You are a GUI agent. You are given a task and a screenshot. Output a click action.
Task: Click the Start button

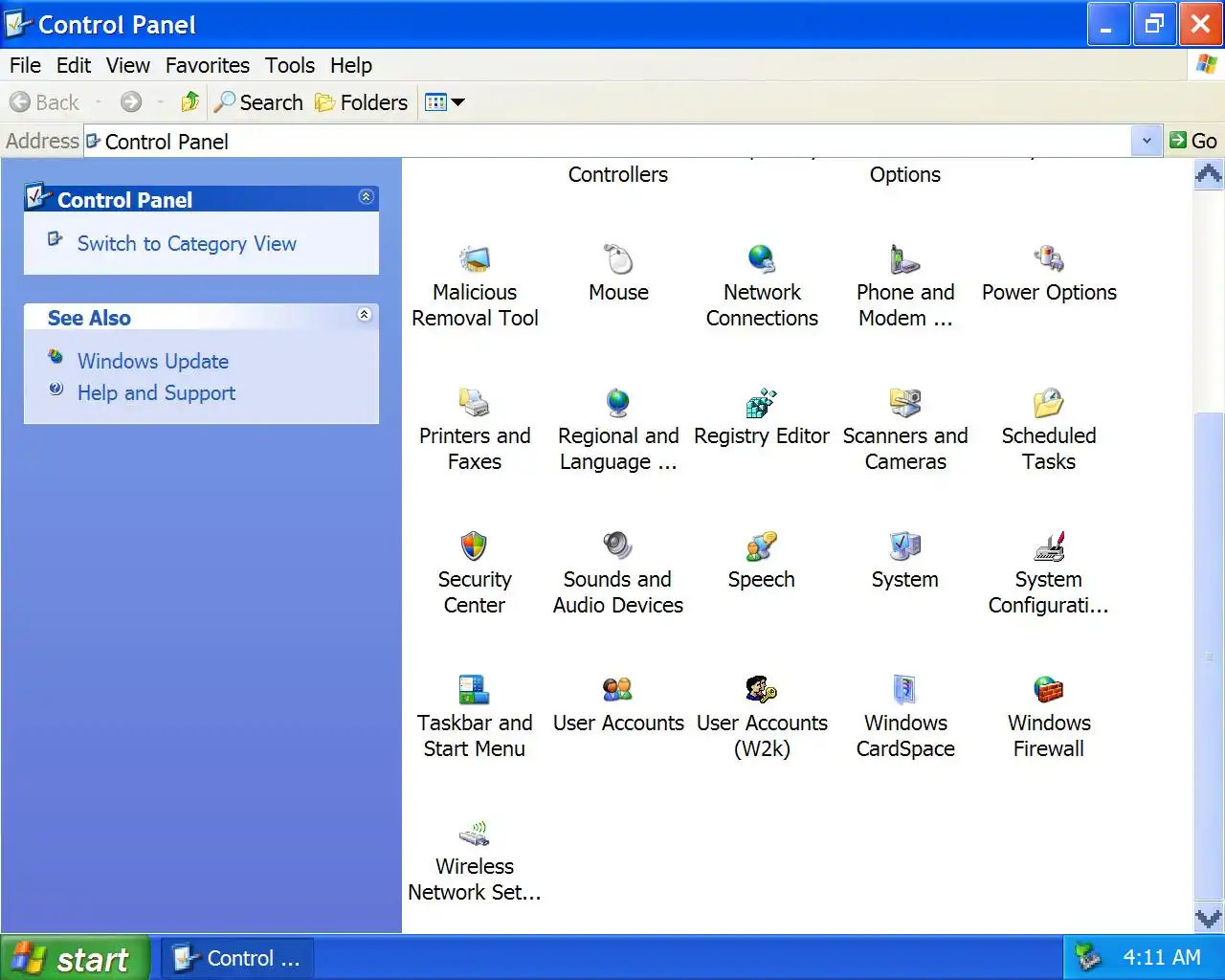(x=75, y=958)
